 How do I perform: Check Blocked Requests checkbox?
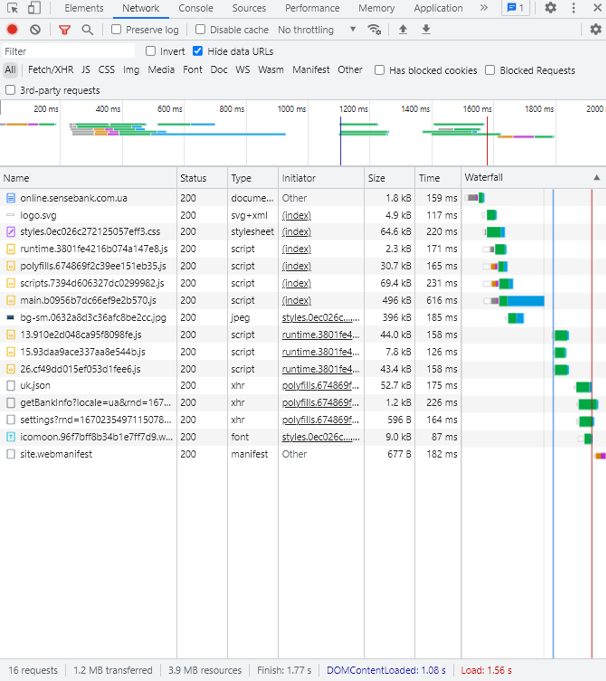490,70
